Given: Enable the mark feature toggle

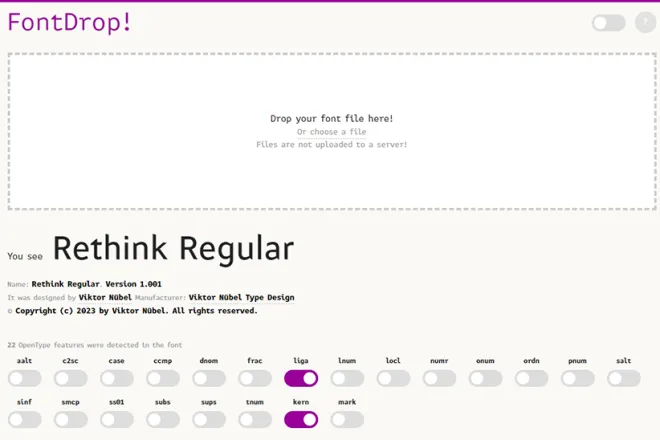Looking at the screenshot, I should pos(347,419).
